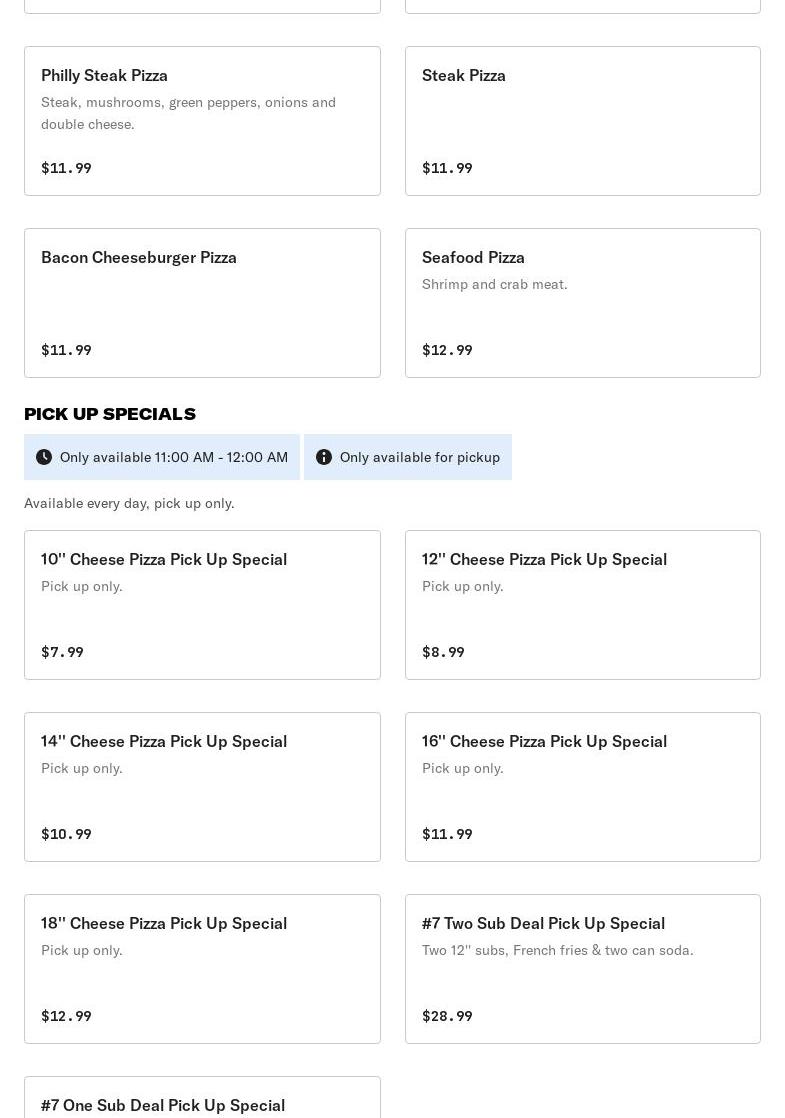Click the $28.99 price on Two Sub Deal
This screenshot has height=1118, width=785.
point(447,1016)
